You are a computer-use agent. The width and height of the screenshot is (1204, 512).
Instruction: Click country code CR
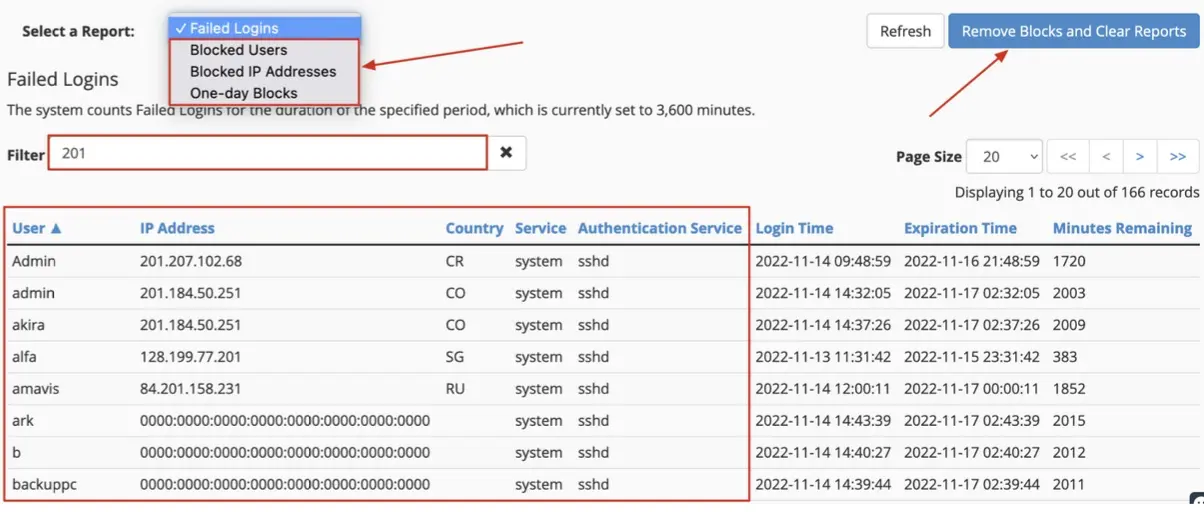[x=456, y=261]
